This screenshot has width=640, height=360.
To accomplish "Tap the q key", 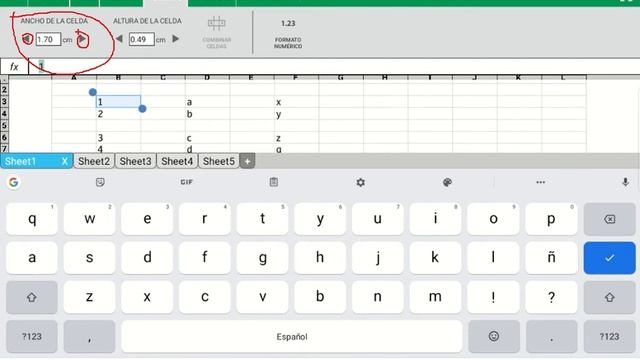I will [x=32, y=219].
